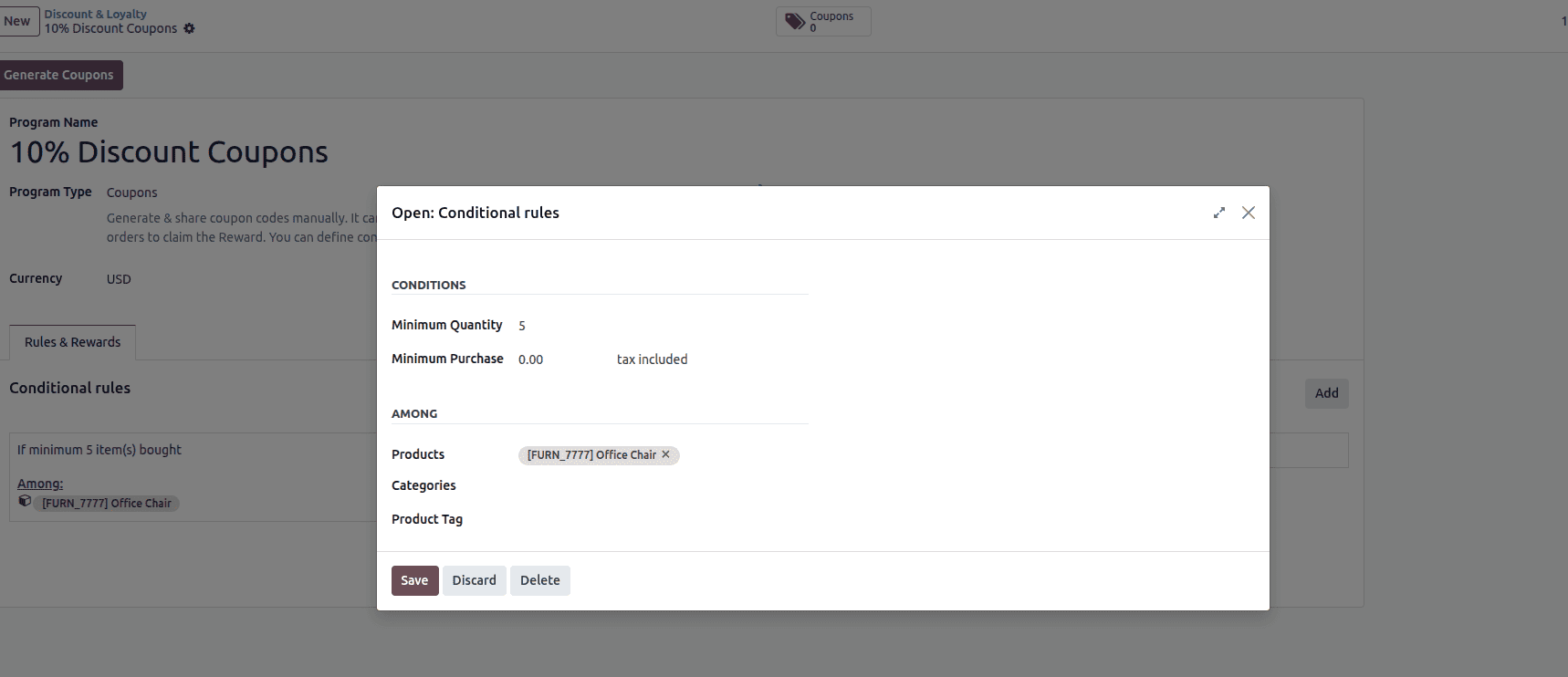
Task: Click the CONDITIONS section heading
Action: pos(429,285)
